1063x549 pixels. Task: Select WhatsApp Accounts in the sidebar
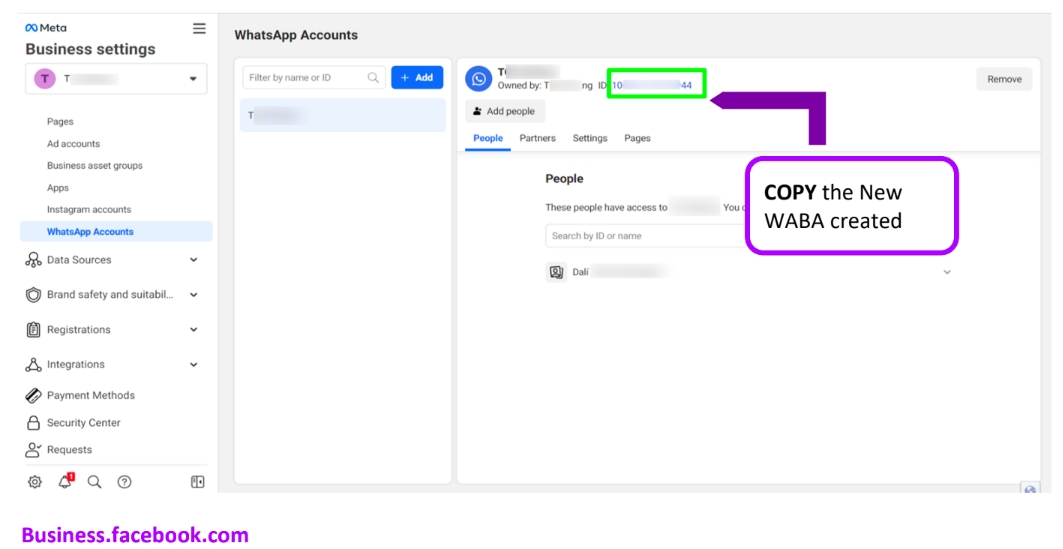(x=117, y=231)
